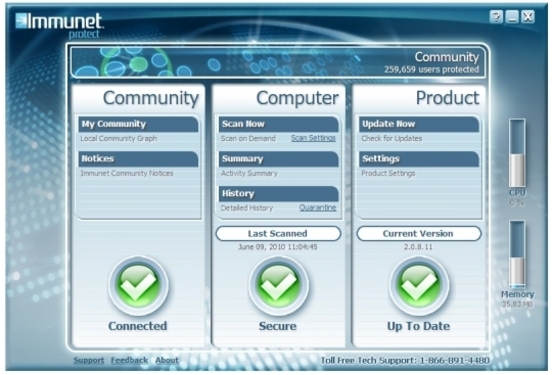
Task: Click the Memory usage meter
Action: 517,254
